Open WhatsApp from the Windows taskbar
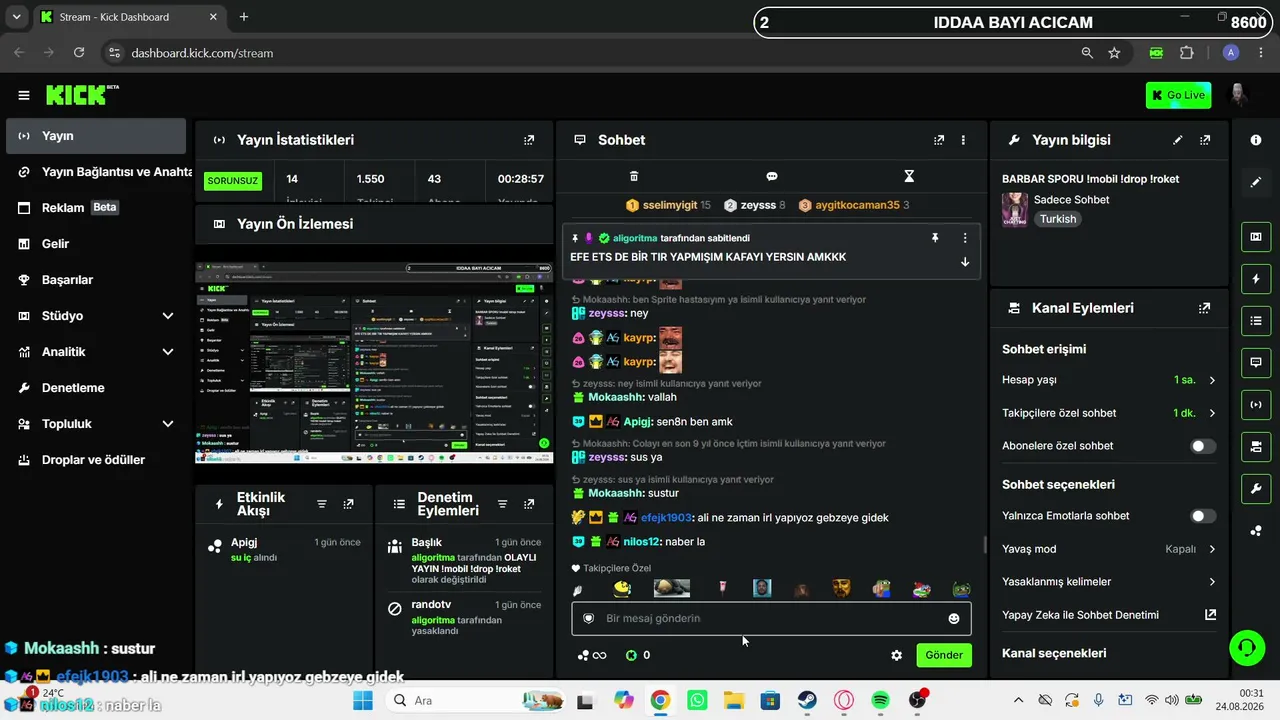Screen dimensions: 1280x720 (x=697, y=700)
